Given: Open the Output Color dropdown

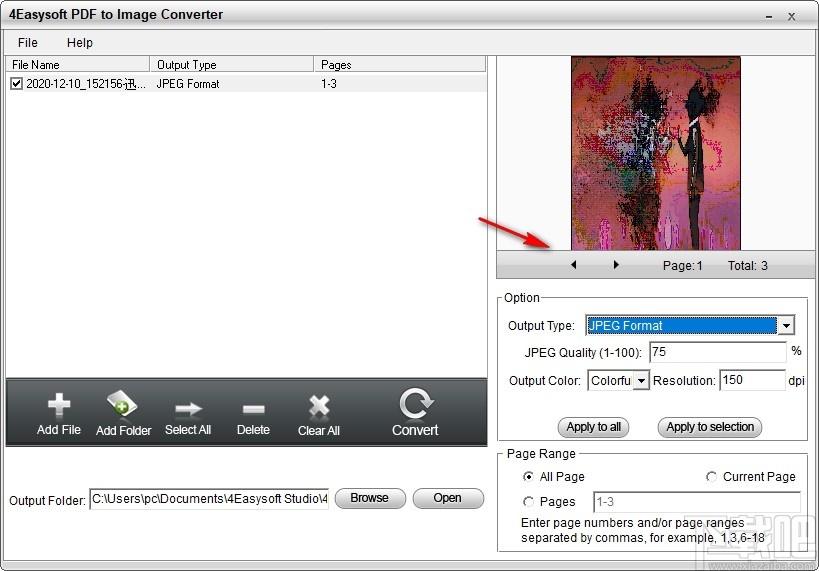Looking at the screenshot, I should 641,380.
